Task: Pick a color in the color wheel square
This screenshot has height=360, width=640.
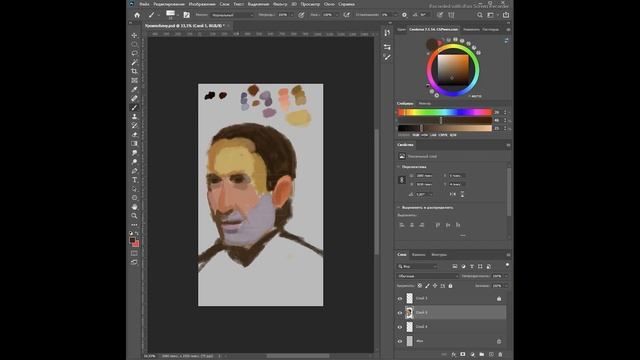Action: (x=453, y=70)
